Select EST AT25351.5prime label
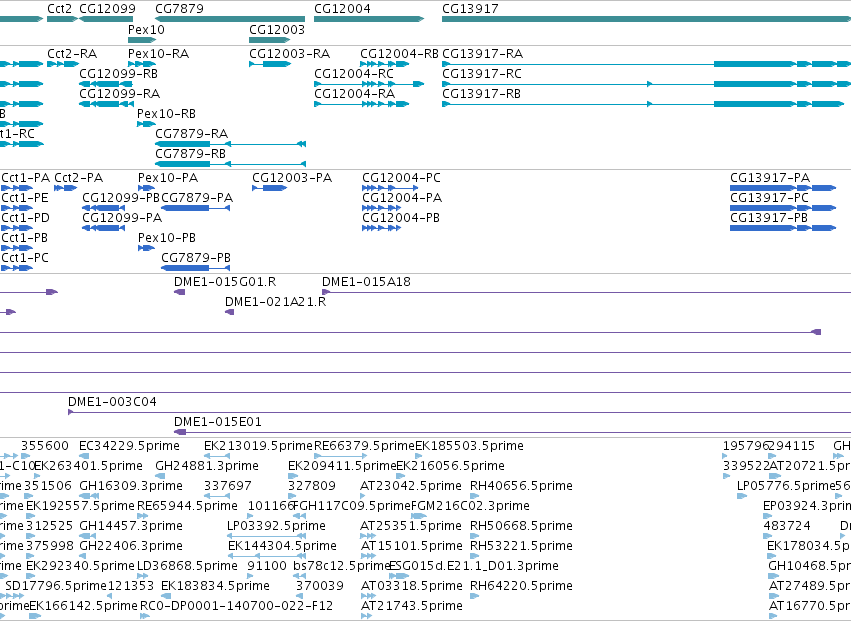This screenshot has width=851, height=621. point(411,527)
